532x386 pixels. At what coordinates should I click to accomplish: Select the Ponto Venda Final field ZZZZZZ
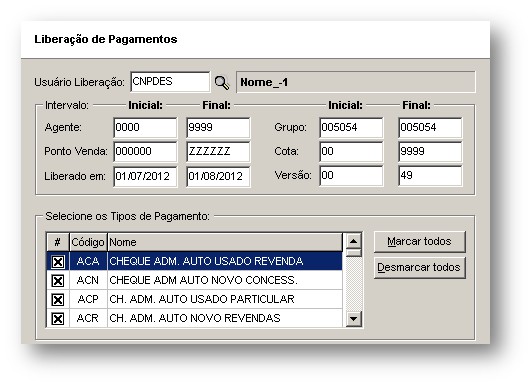[218, 152]
